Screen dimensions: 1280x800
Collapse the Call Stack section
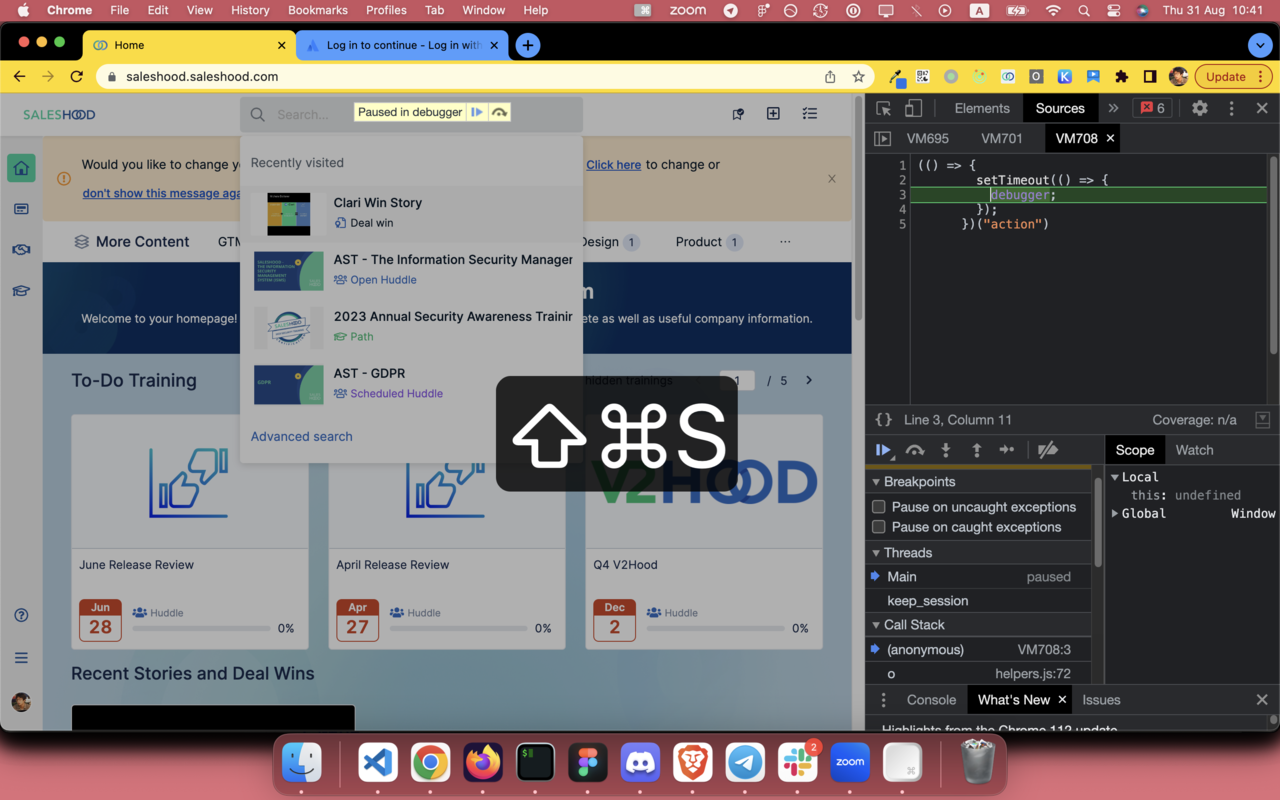click(x=980, y=624)
